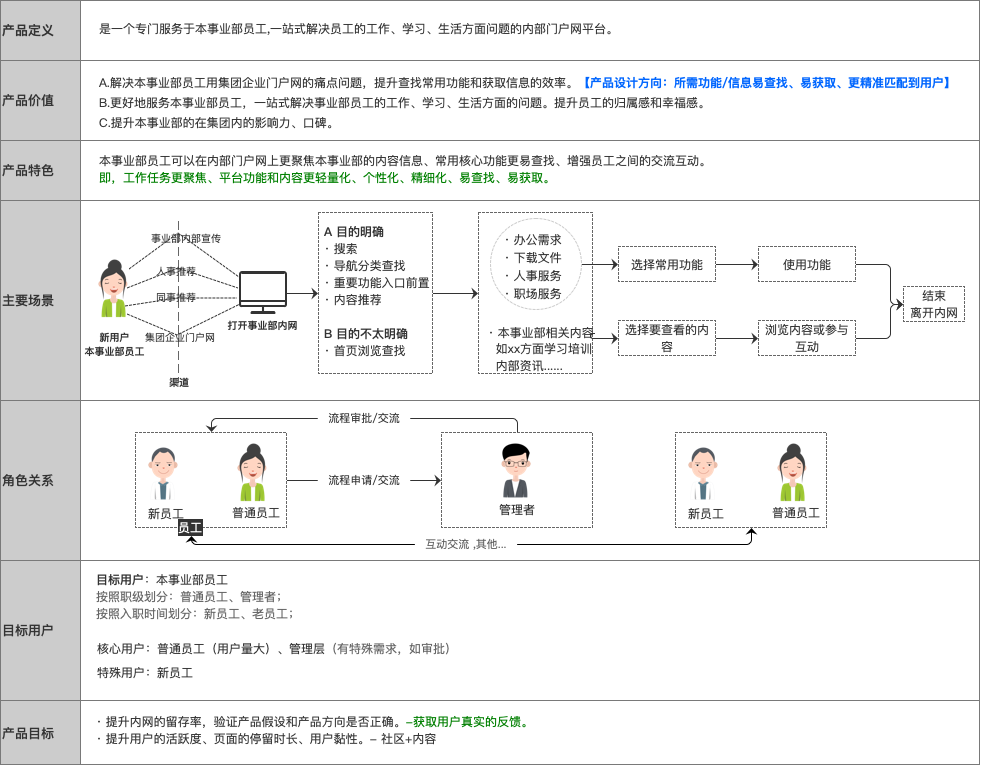The height and width of the screenshot is (765, 986).
Task: Click the A 目的明确 heading
Action: [x=354, y=231]
